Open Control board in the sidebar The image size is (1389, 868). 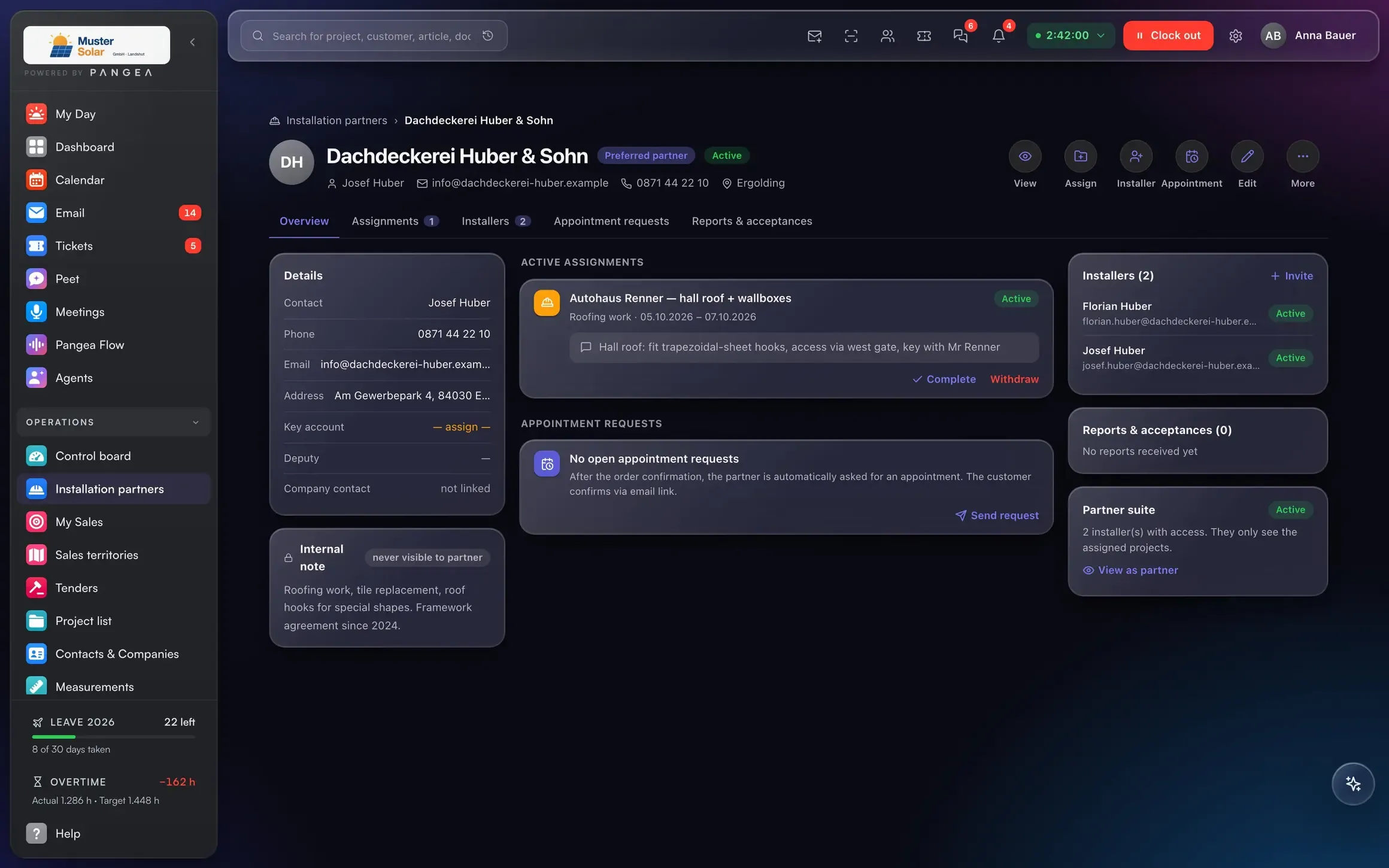tap(114, 456)
